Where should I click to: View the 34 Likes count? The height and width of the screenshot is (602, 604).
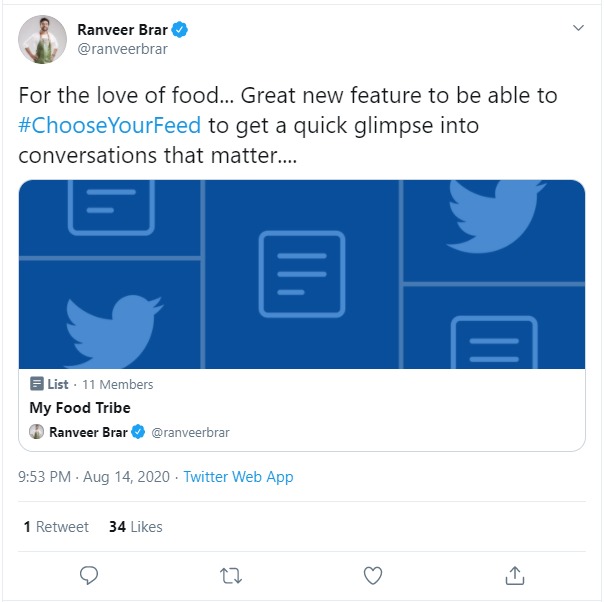pyautogui.click(x=135, y=526)
